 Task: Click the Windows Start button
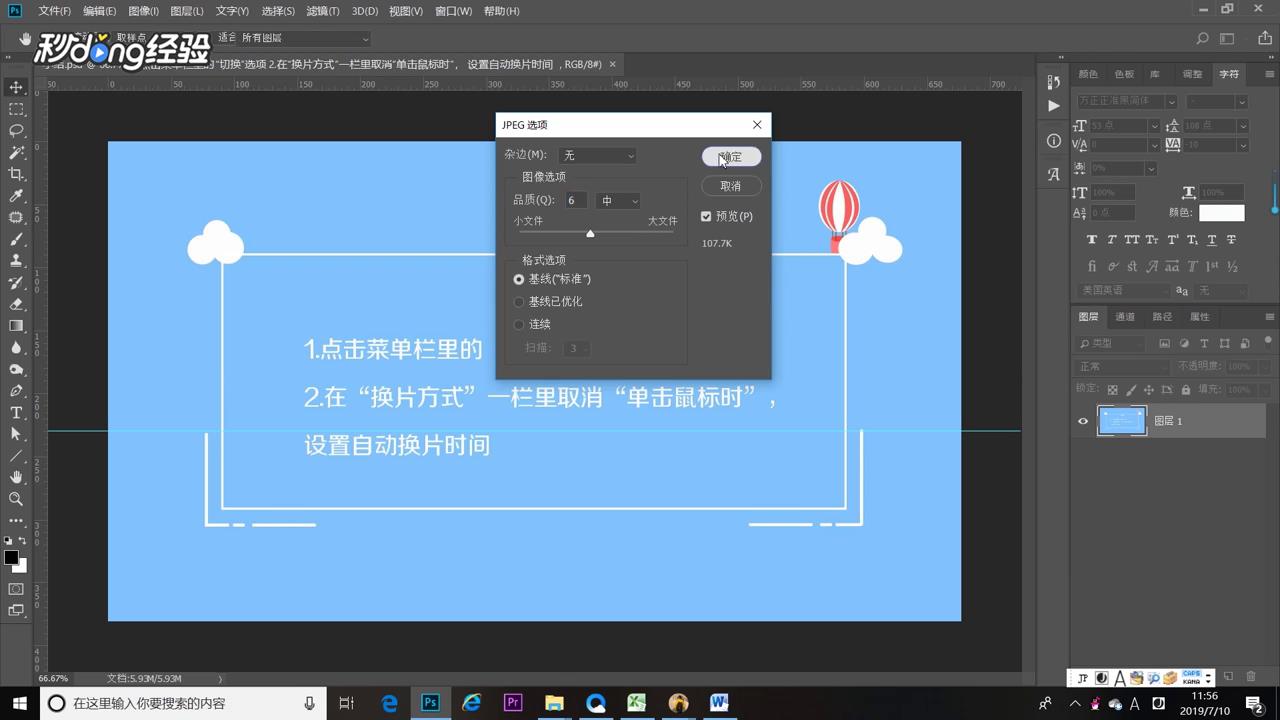[19, 703]
